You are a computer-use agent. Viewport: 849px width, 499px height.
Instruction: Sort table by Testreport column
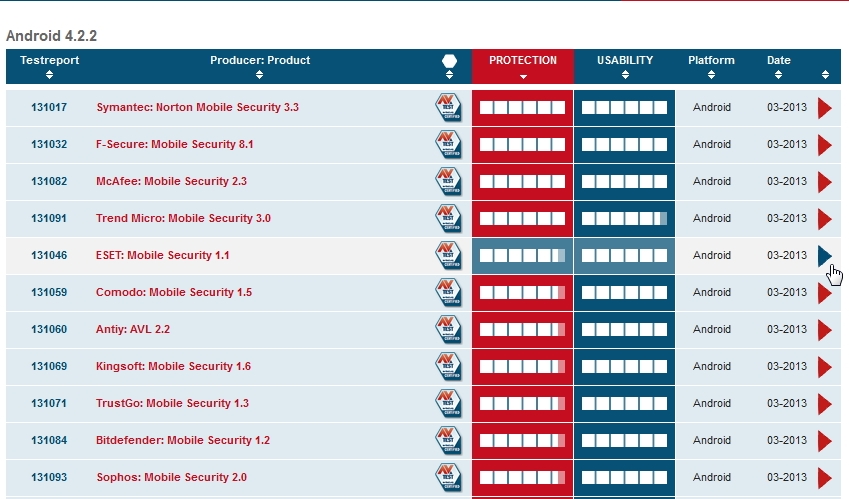[x=49, y=75]
